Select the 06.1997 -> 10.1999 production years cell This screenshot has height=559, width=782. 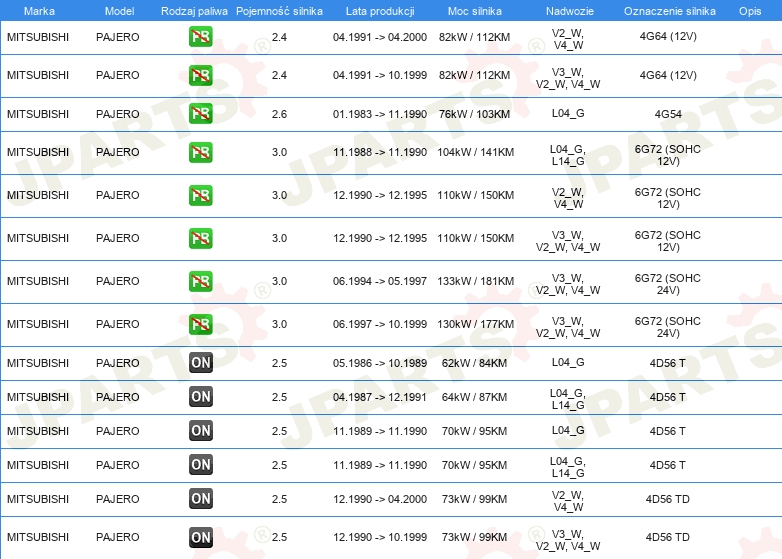pos(380,324)
